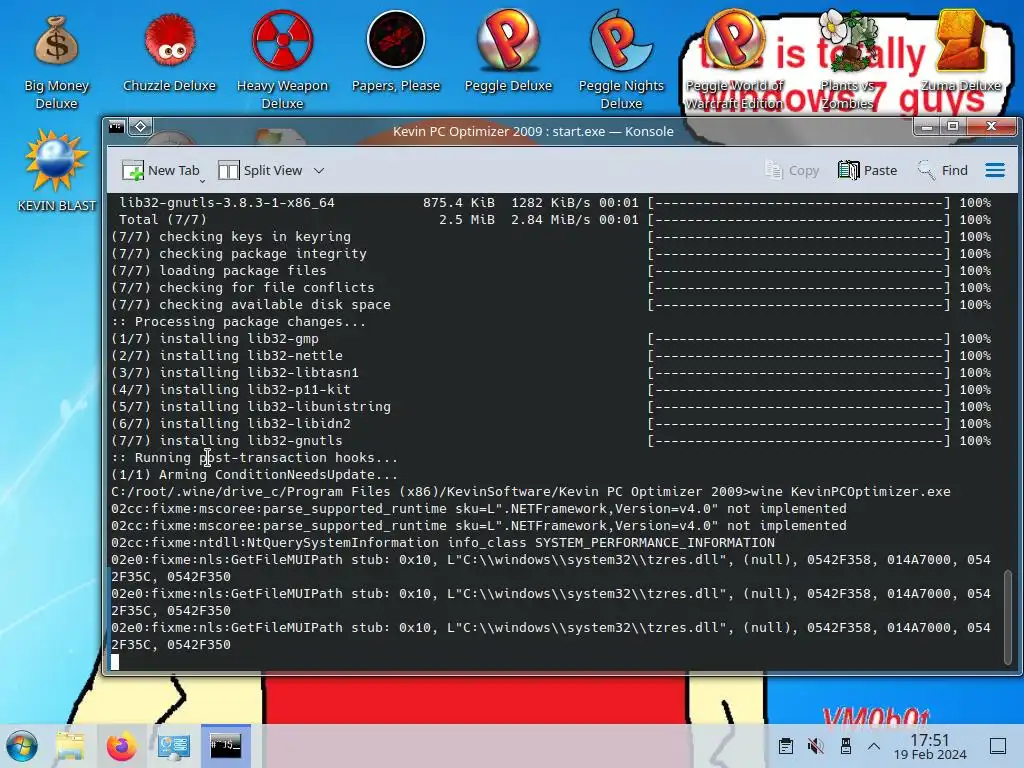This screenshot has width=1024, height=768.
Task: Close the Konsole window
Action: tap(991, 126)
